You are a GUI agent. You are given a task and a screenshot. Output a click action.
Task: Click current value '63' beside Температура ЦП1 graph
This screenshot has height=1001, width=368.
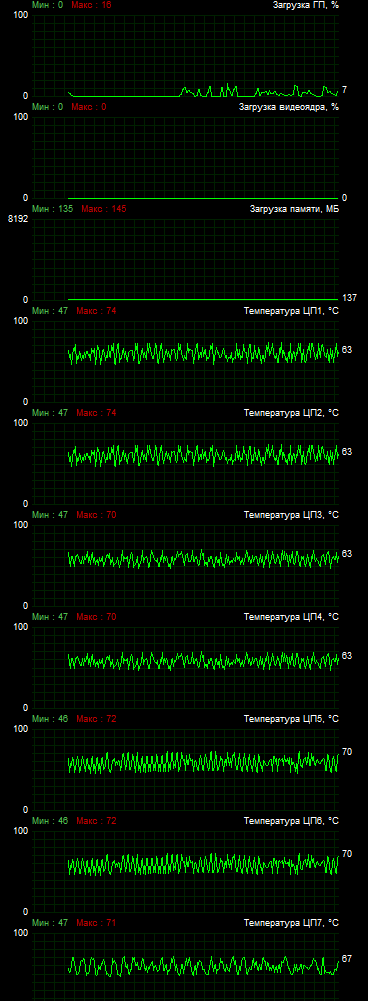pyautogui.click(x=347, y=350)
